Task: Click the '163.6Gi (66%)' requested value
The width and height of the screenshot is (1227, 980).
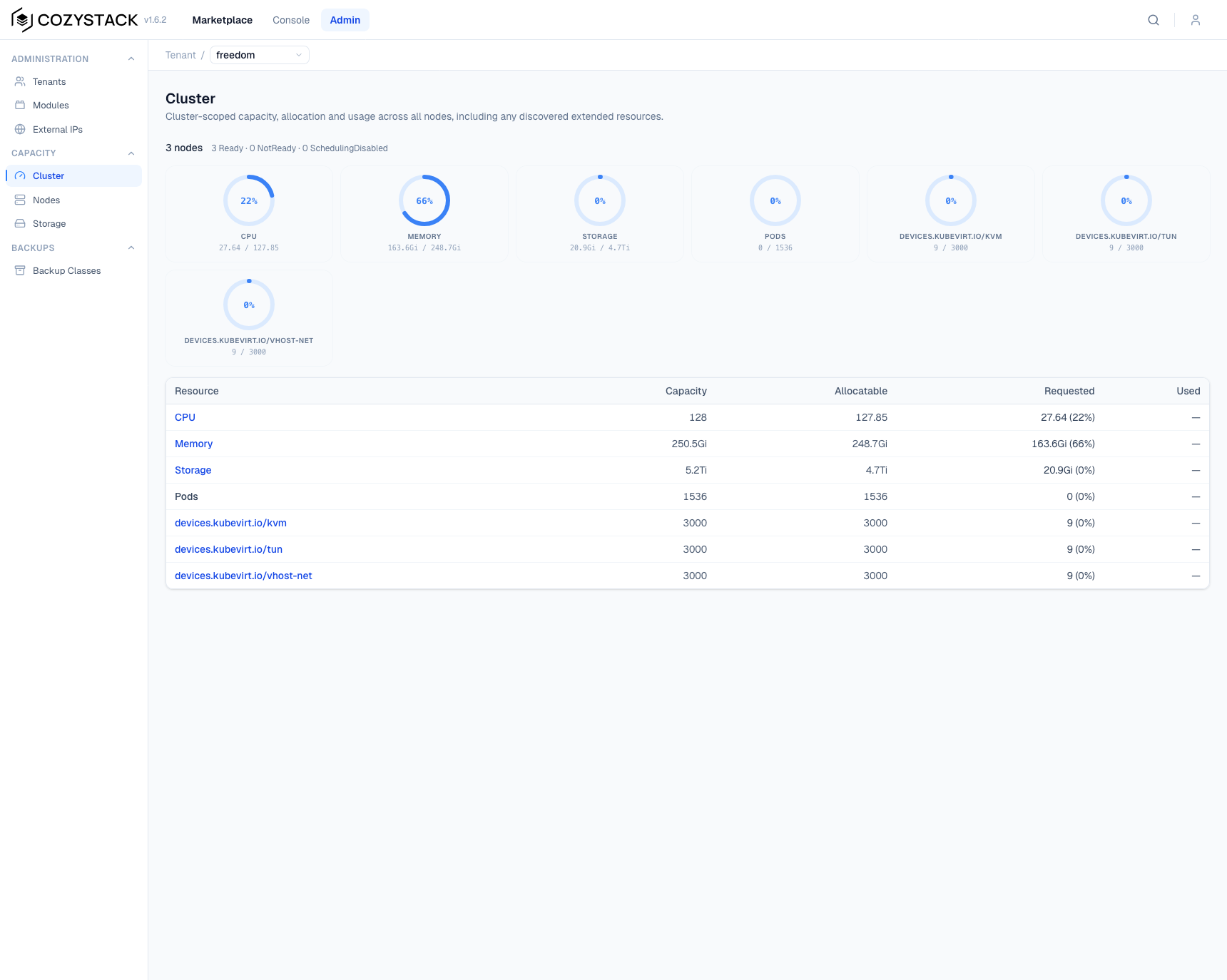Action: [x=1063, y=444]
